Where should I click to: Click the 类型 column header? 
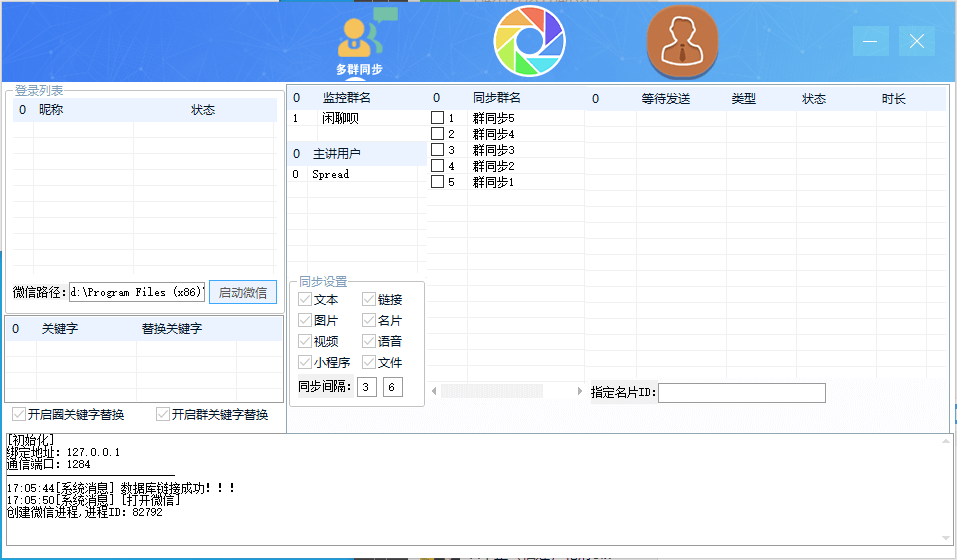[743, 99]
